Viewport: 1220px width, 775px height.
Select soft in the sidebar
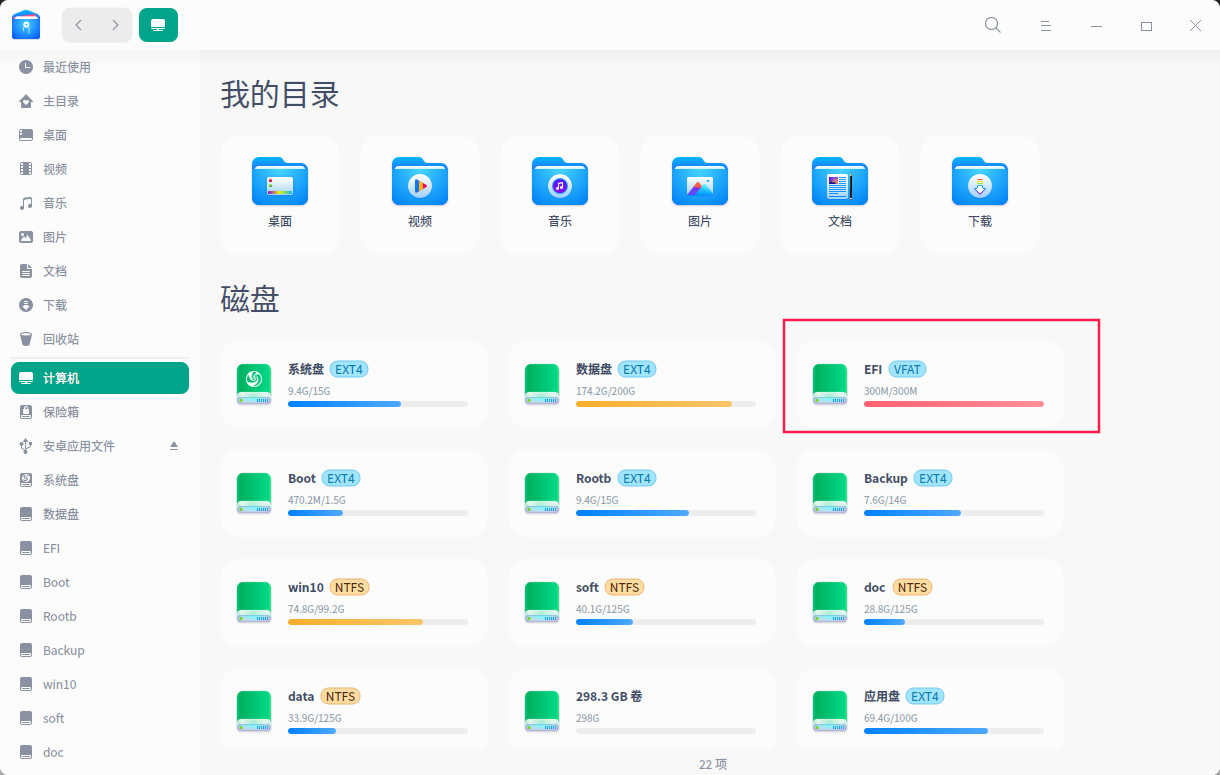[100, 718]
